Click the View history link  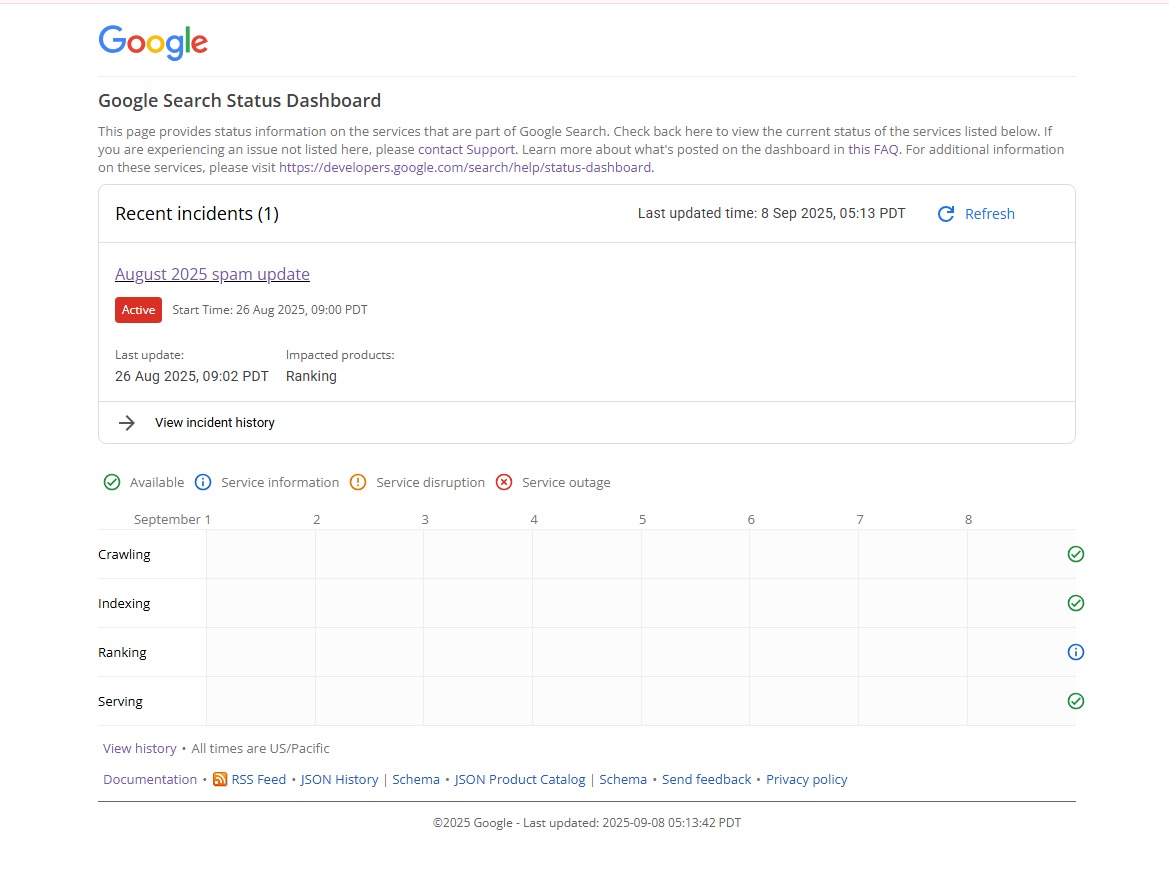pyautogui.click(x=139, y=748)
